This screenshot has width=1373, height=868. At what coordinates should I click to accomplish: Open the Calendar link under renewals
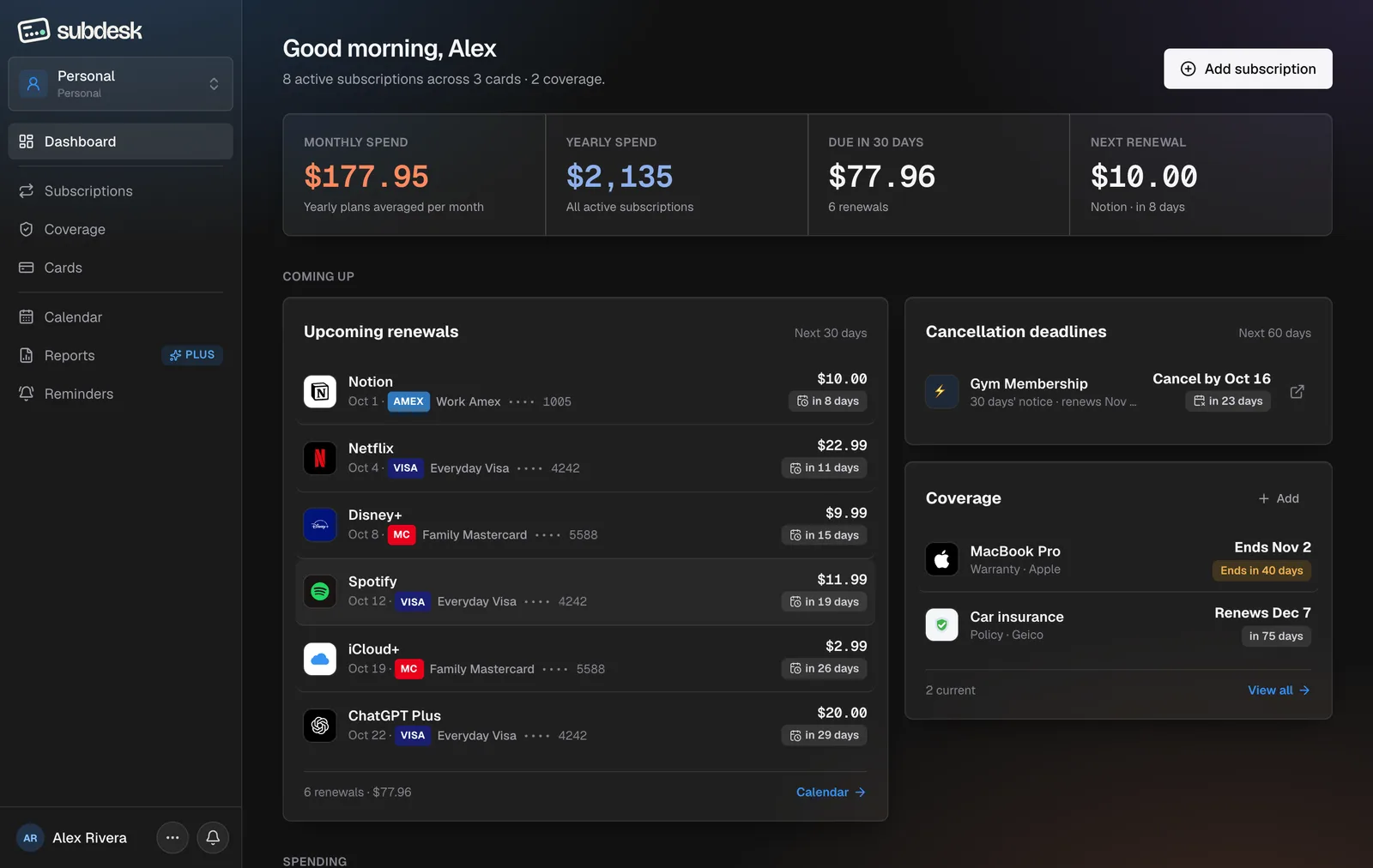831,793
